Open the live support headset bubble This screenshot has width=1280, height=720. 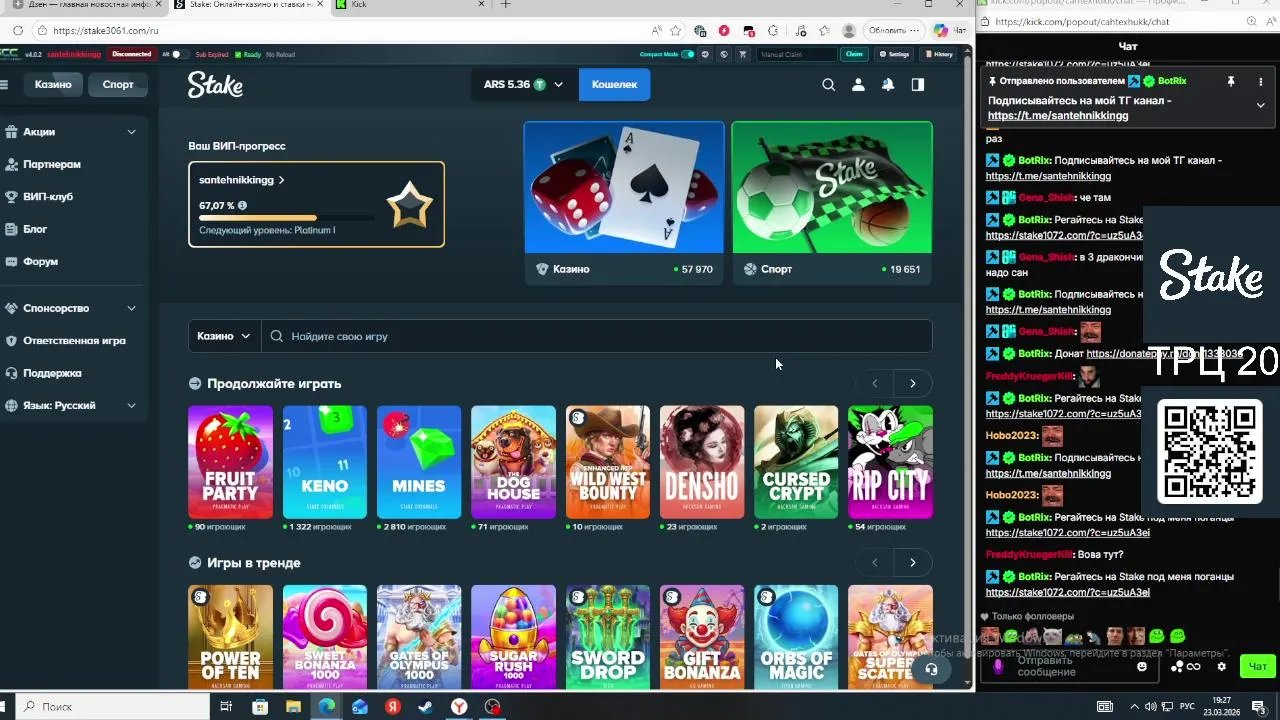click(931, 669)
